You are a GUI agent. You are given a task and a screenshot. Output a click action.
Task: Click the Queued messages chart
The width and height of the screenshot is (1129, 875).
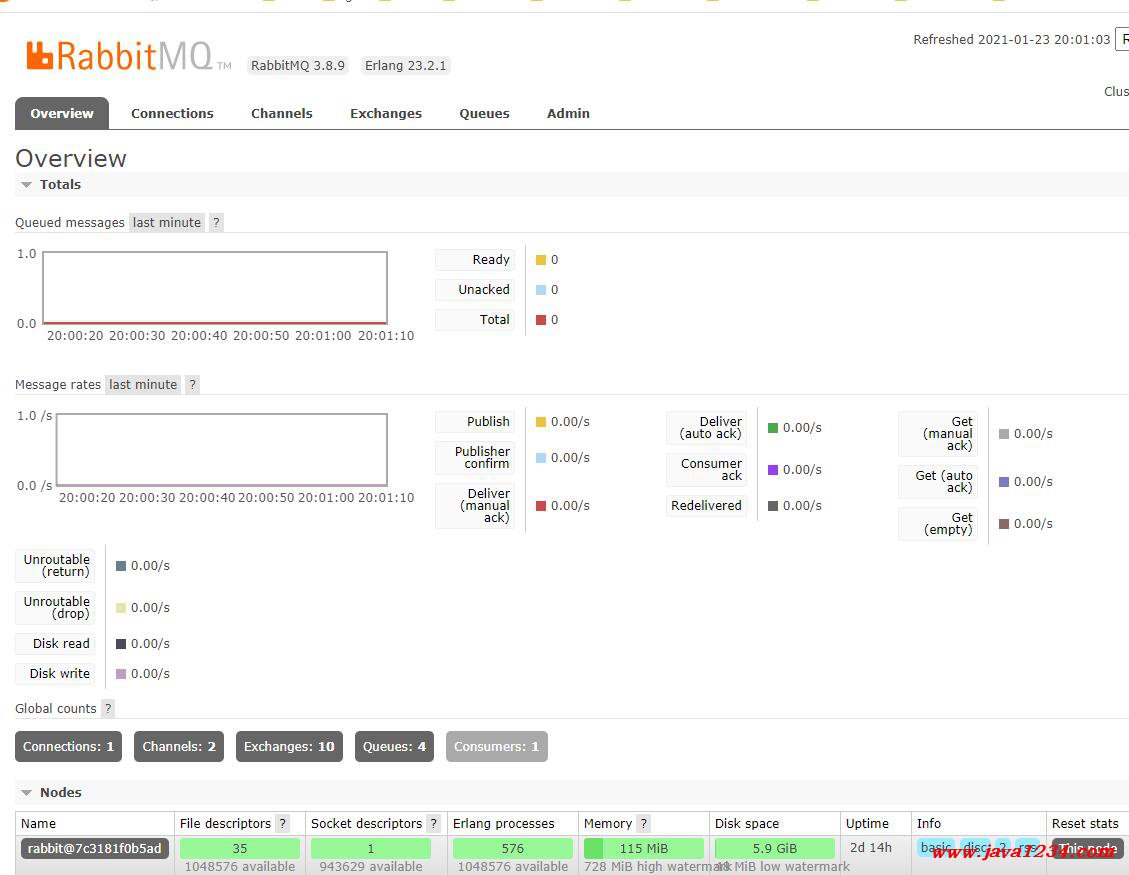pos(215,287)
